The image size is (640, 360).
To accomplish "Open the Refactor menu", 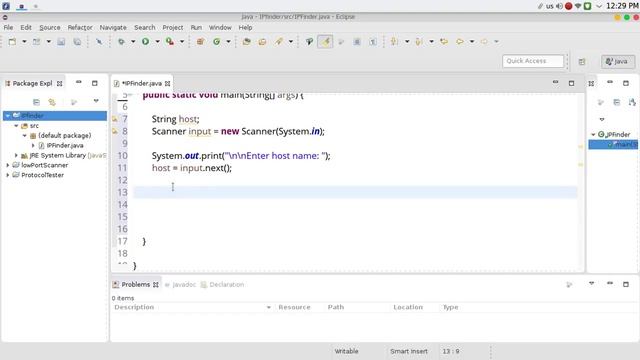I will pos(80,27).
